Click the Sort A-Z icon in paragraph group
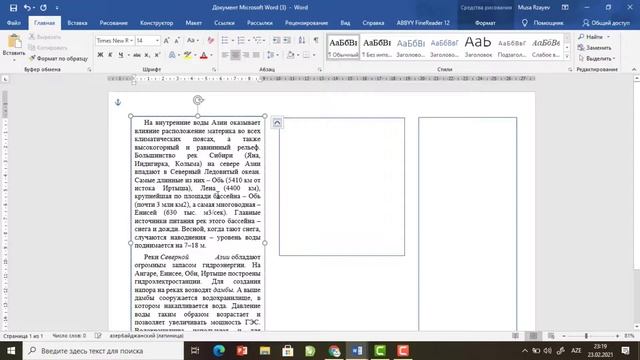640x360 pixels. tap(302, 40)
